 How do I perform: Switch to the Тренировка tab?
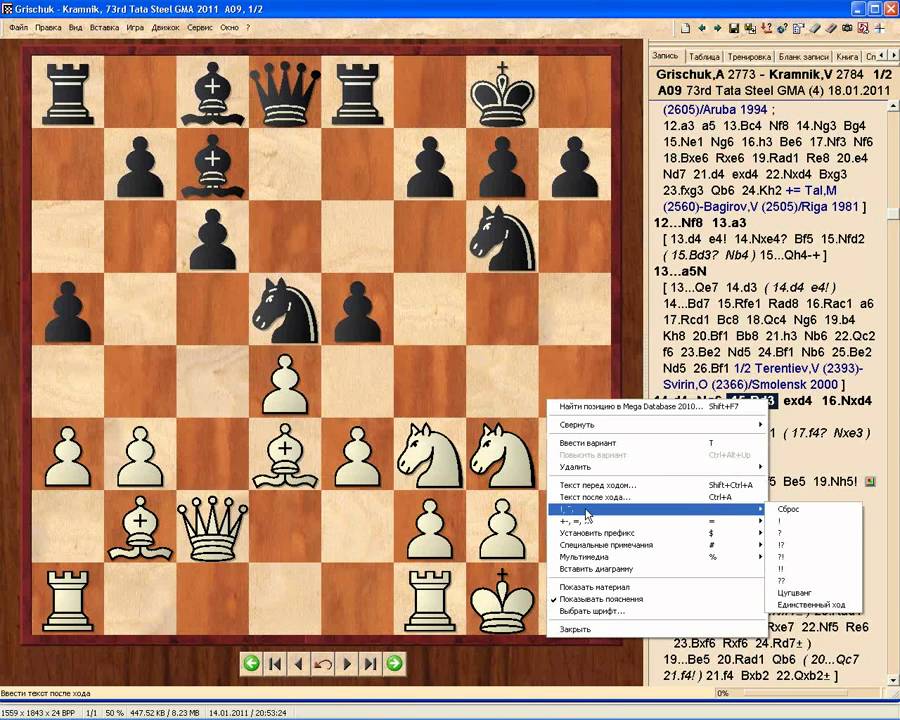[749, 56]
